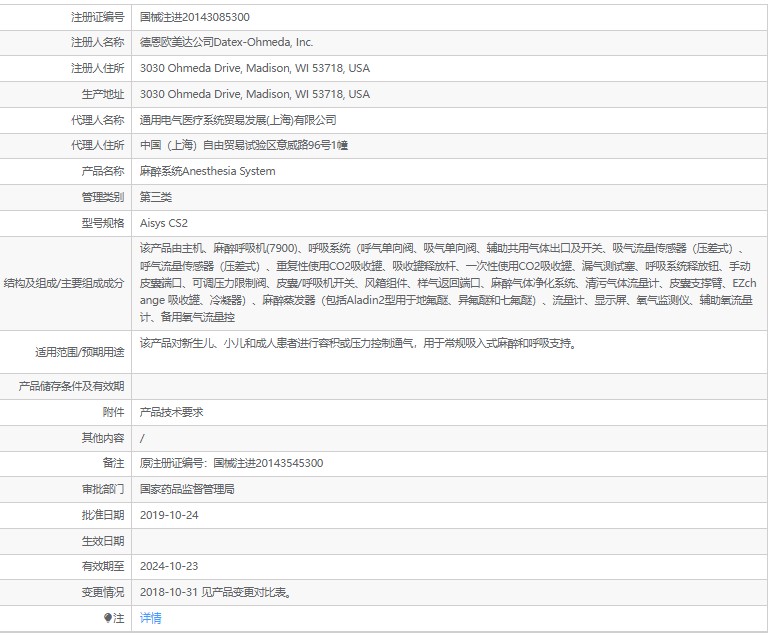Select the 代理人住所 label

pyautogui.click(x=98, y=145)
